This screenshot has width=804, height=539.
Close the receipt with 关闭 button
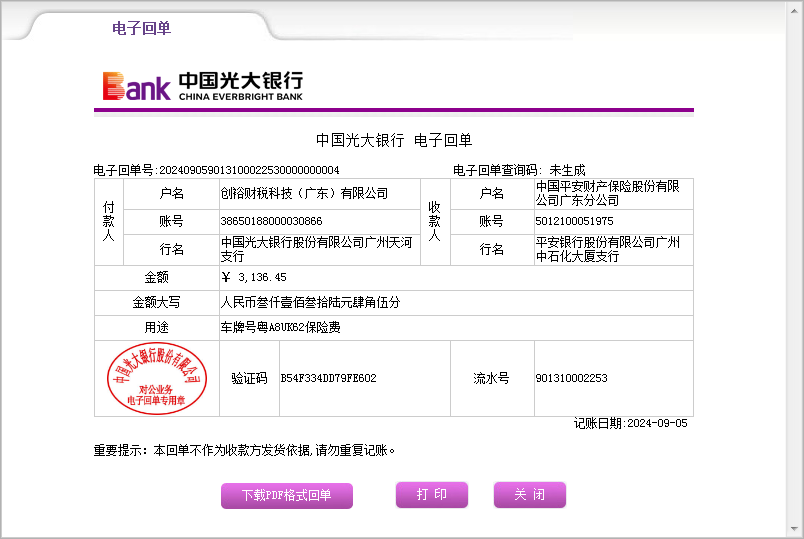[x=529, y=495]
